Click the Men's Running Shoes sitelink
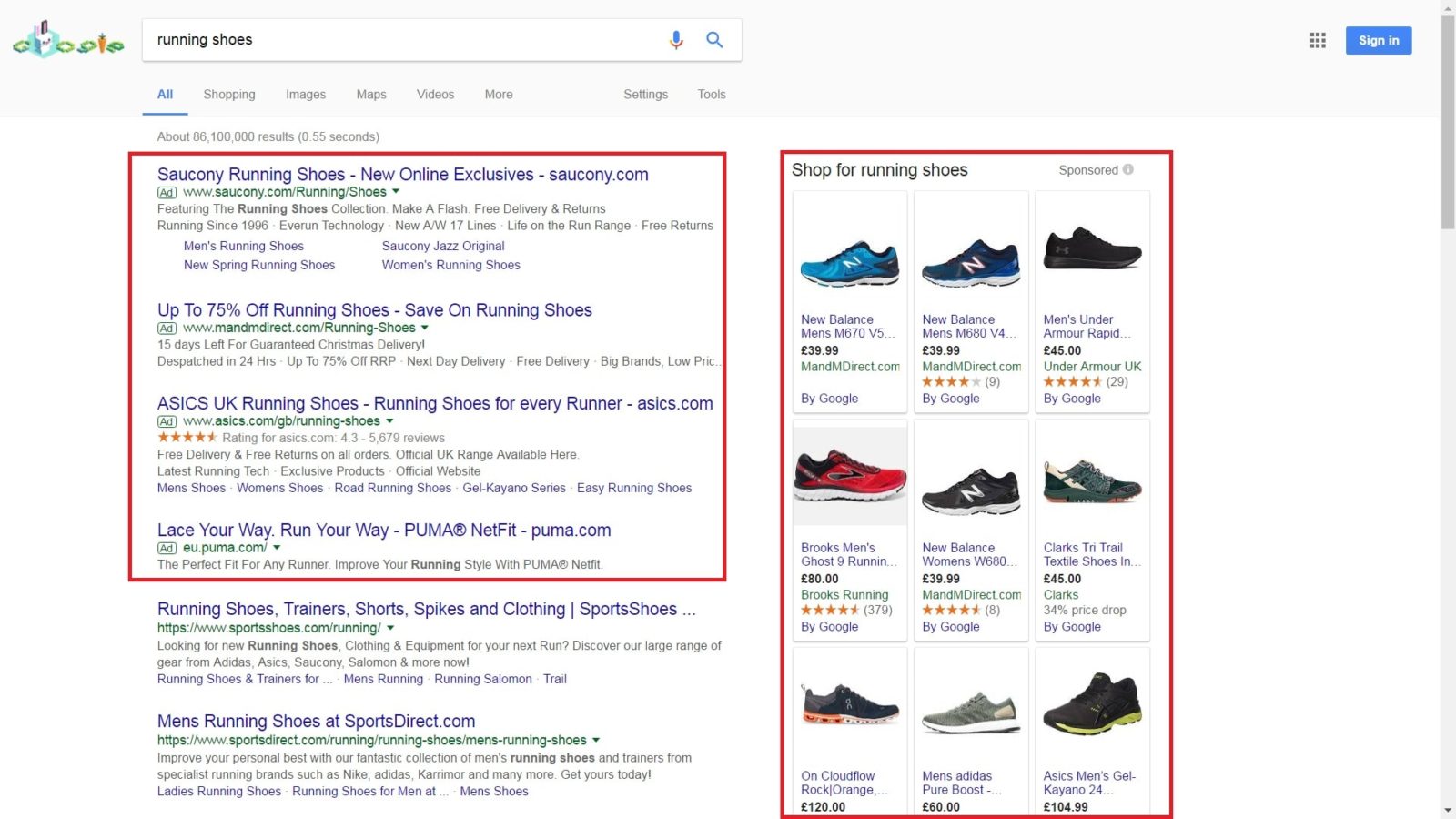 tap(244, 246)
